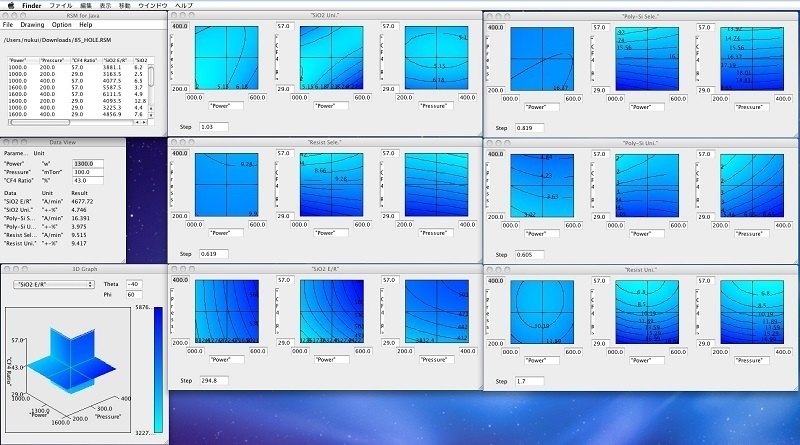The height and width of the screenshot is (445, 800).
Task: Click the Finder menu in the menu bar
Action: click(x=31, y=5)
